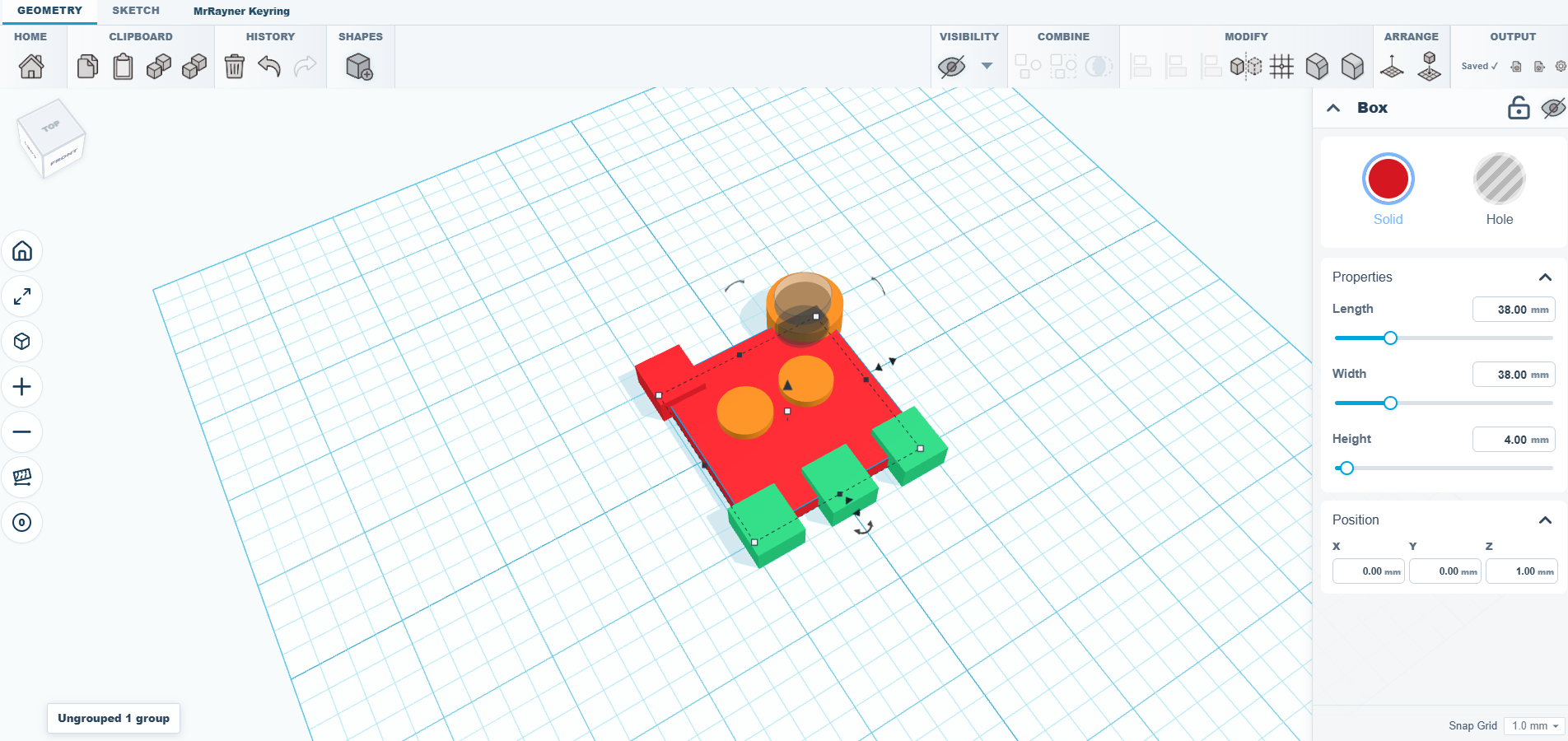Click the Length slider handle
This screenshot has height=741, width=1568.
pos(1390,338)
